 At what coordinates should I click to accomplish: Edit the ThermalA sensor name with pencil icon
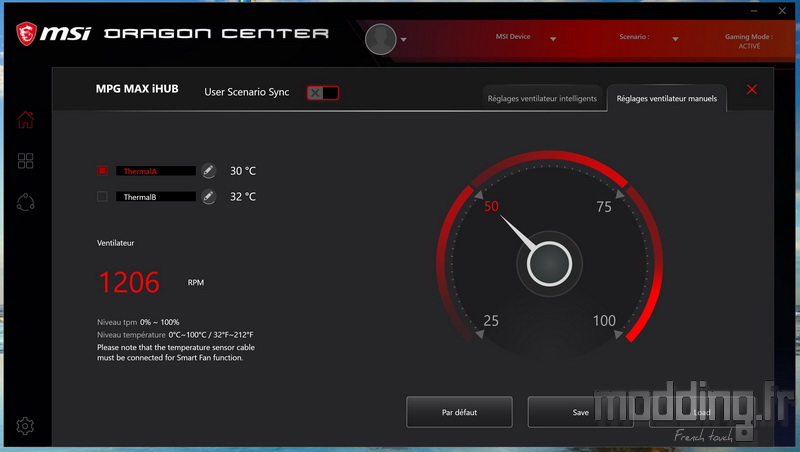[x=208, y=170]
